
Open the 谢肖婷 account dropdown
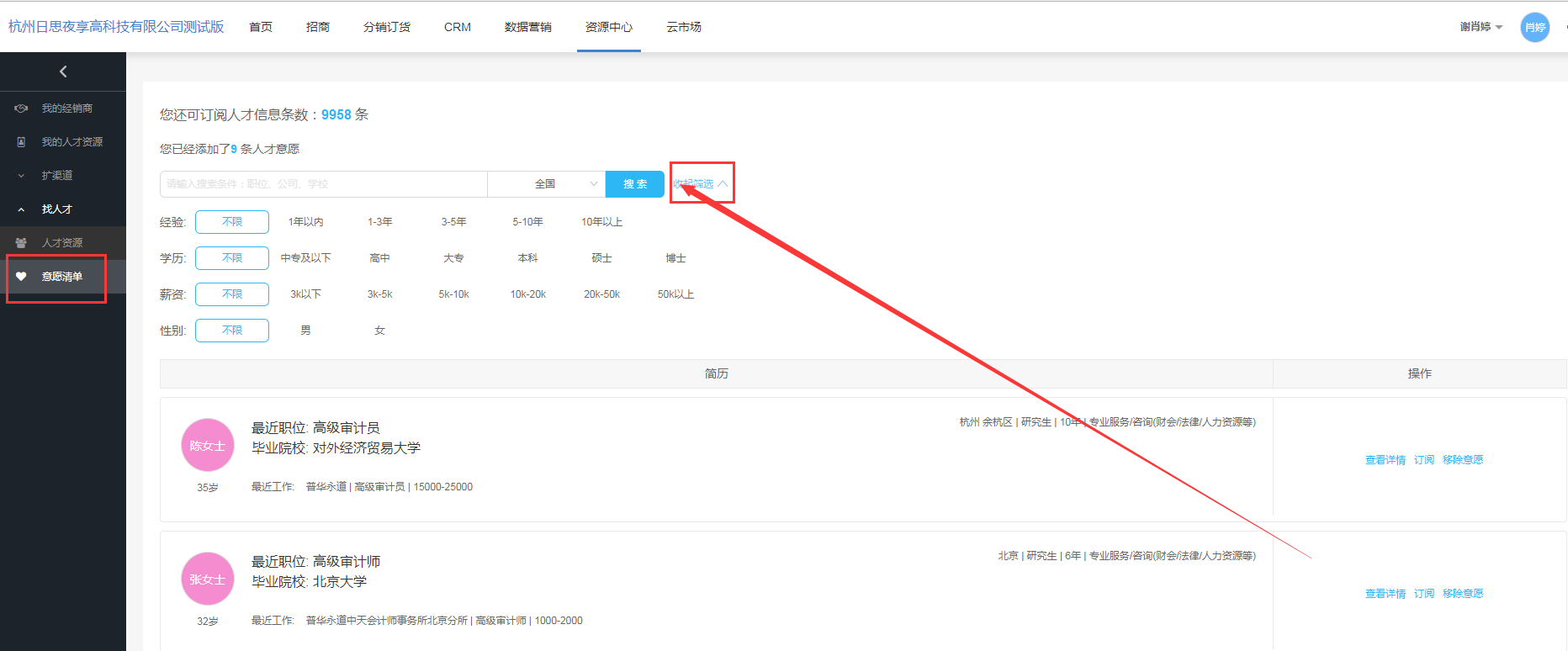click(x=1481, y=27)
